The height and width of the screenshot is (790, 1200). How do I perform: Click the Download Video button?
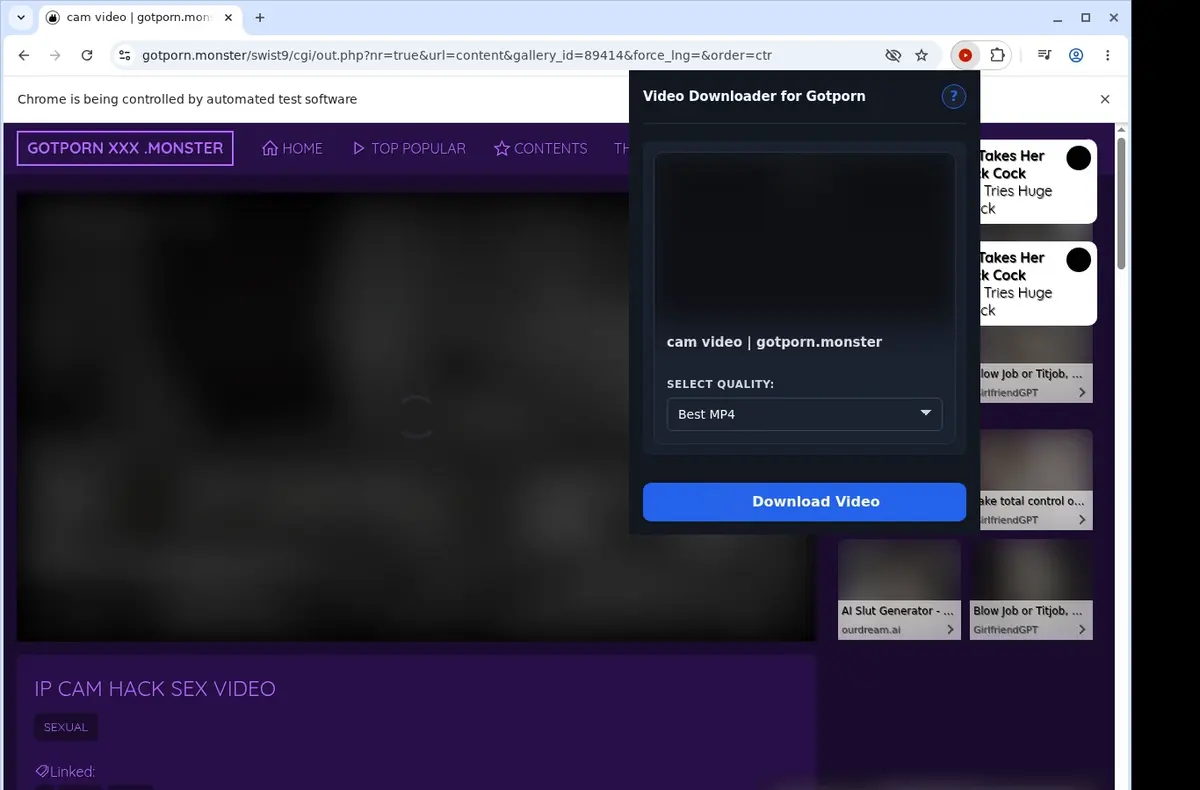point(804,502)
